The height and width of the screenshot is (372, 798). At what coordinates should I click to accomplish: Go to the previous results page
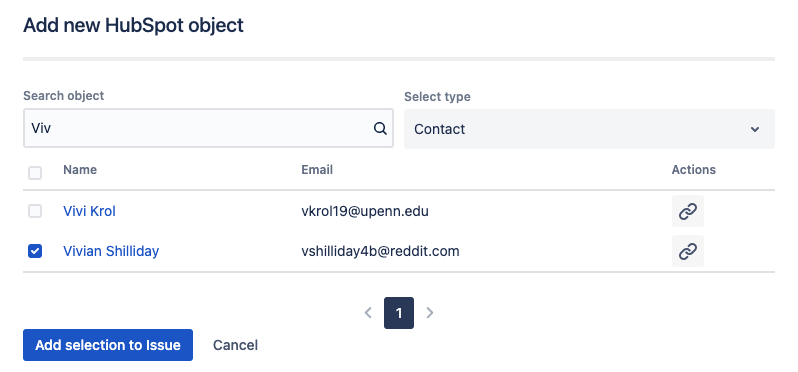click(x=368, y=312)
